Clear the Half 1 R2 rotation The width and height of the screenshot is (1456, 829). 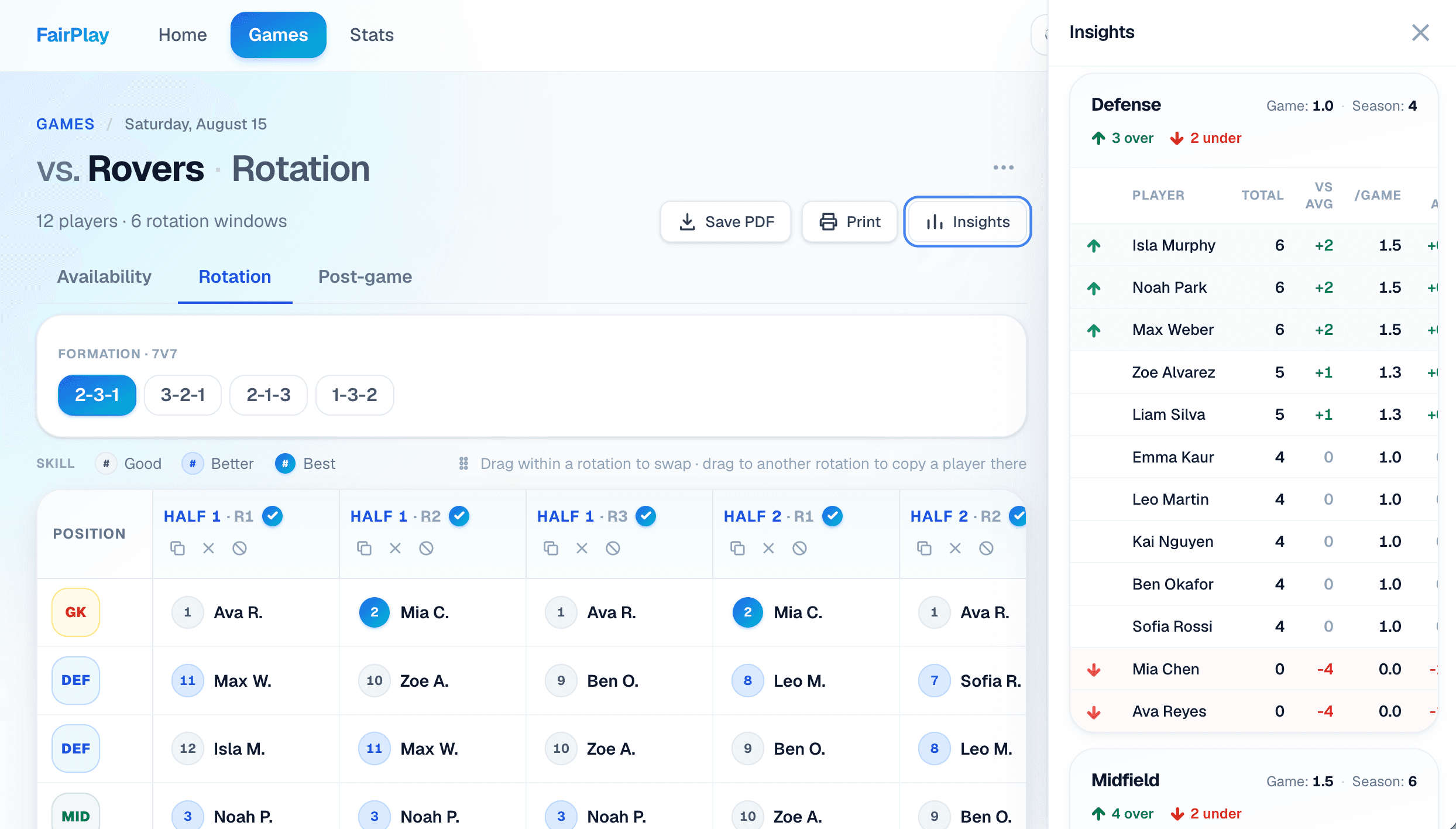[395, 548]
